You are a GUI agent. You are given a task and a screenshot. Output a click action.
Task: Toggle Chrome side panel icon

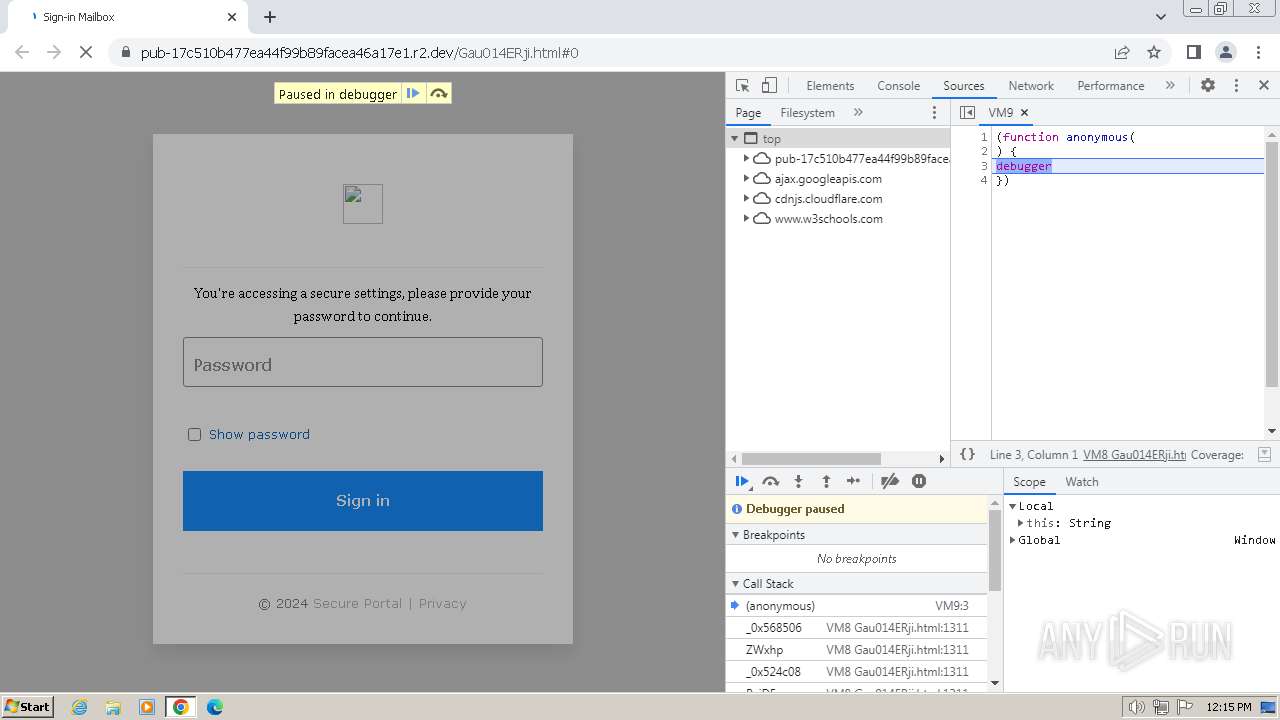[1193, 52]
